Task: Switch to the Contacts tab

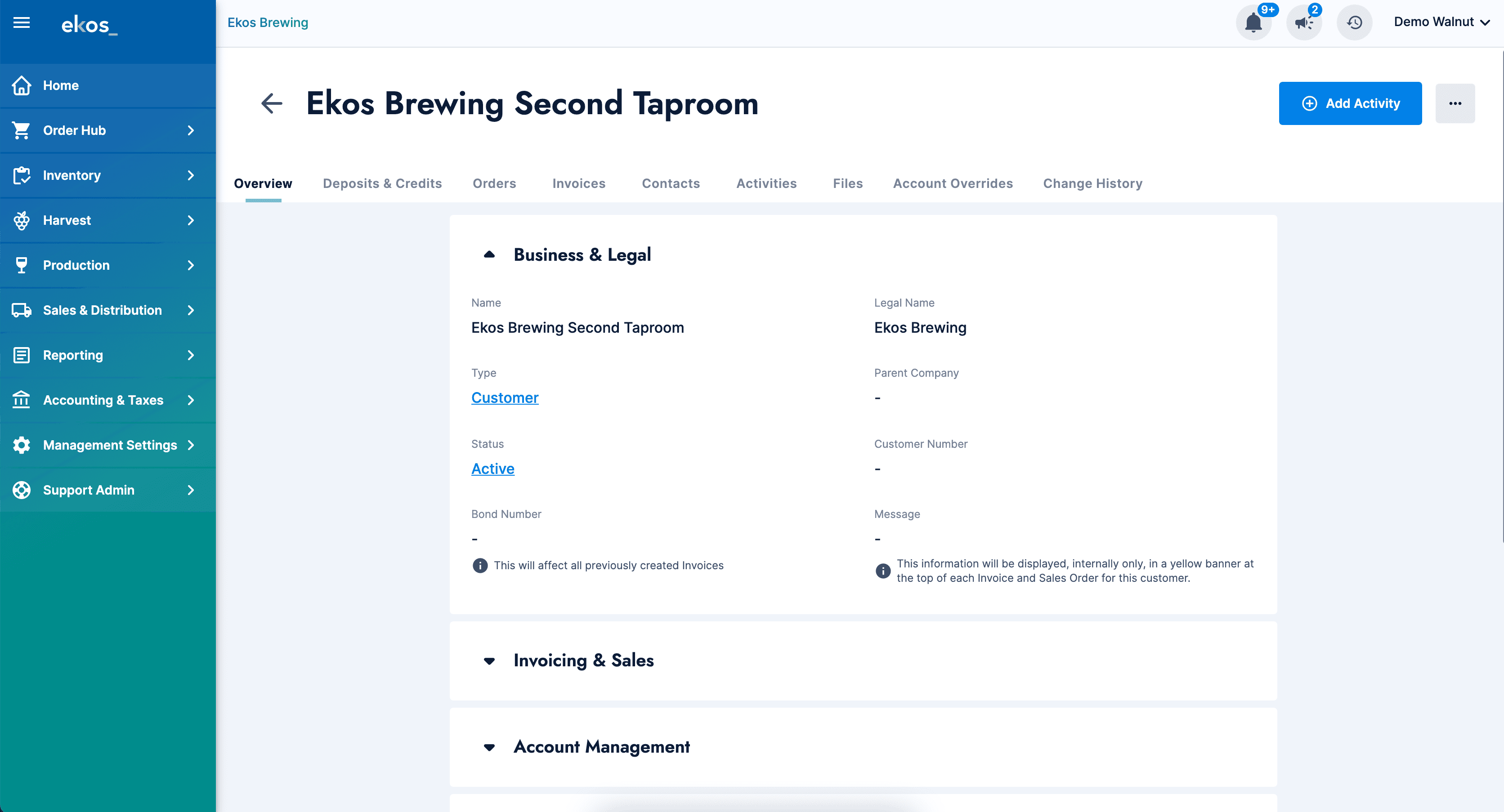Action: (x=671, y=183)
